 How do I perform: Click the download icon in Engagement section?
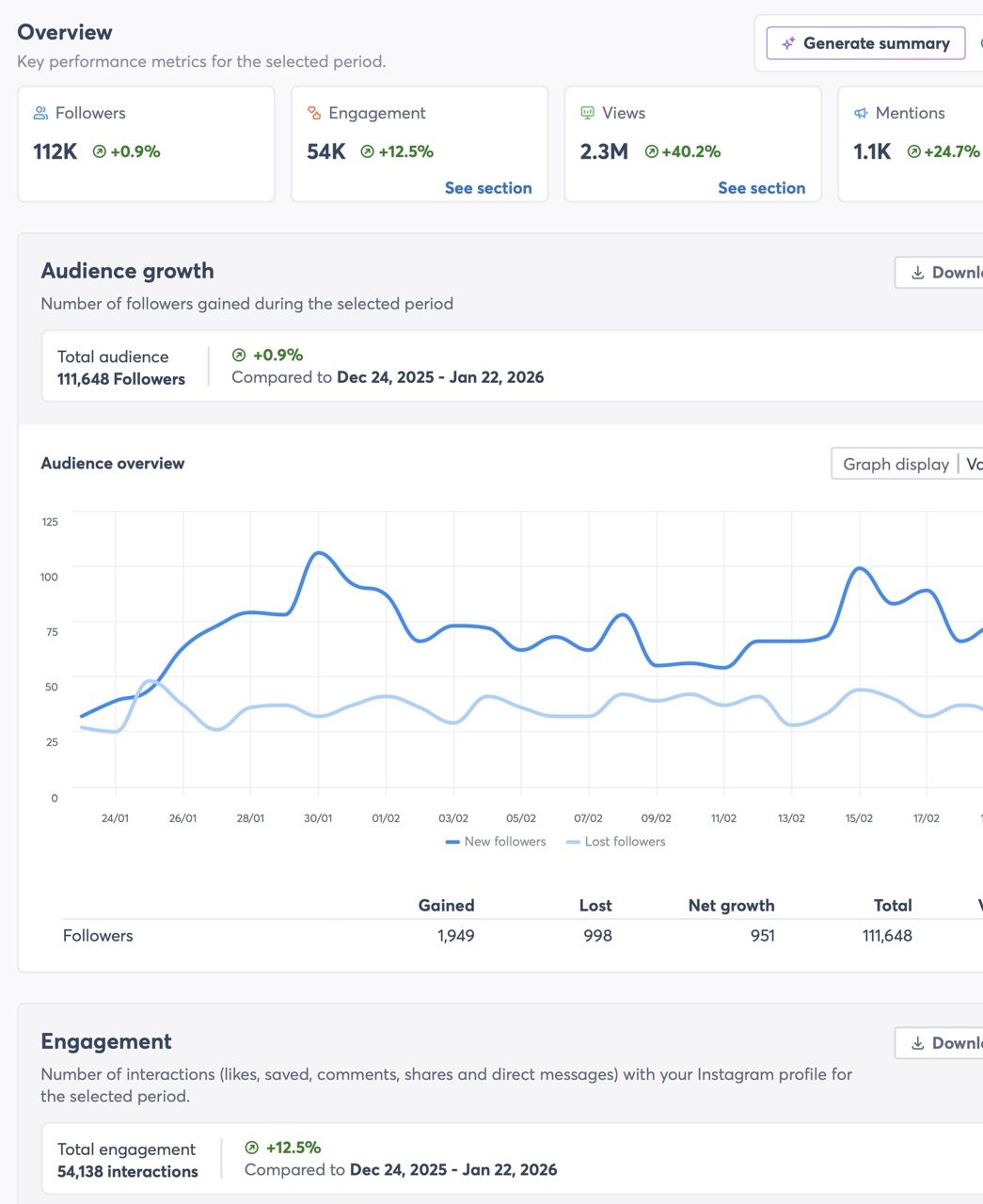[x=917, y=1043]
